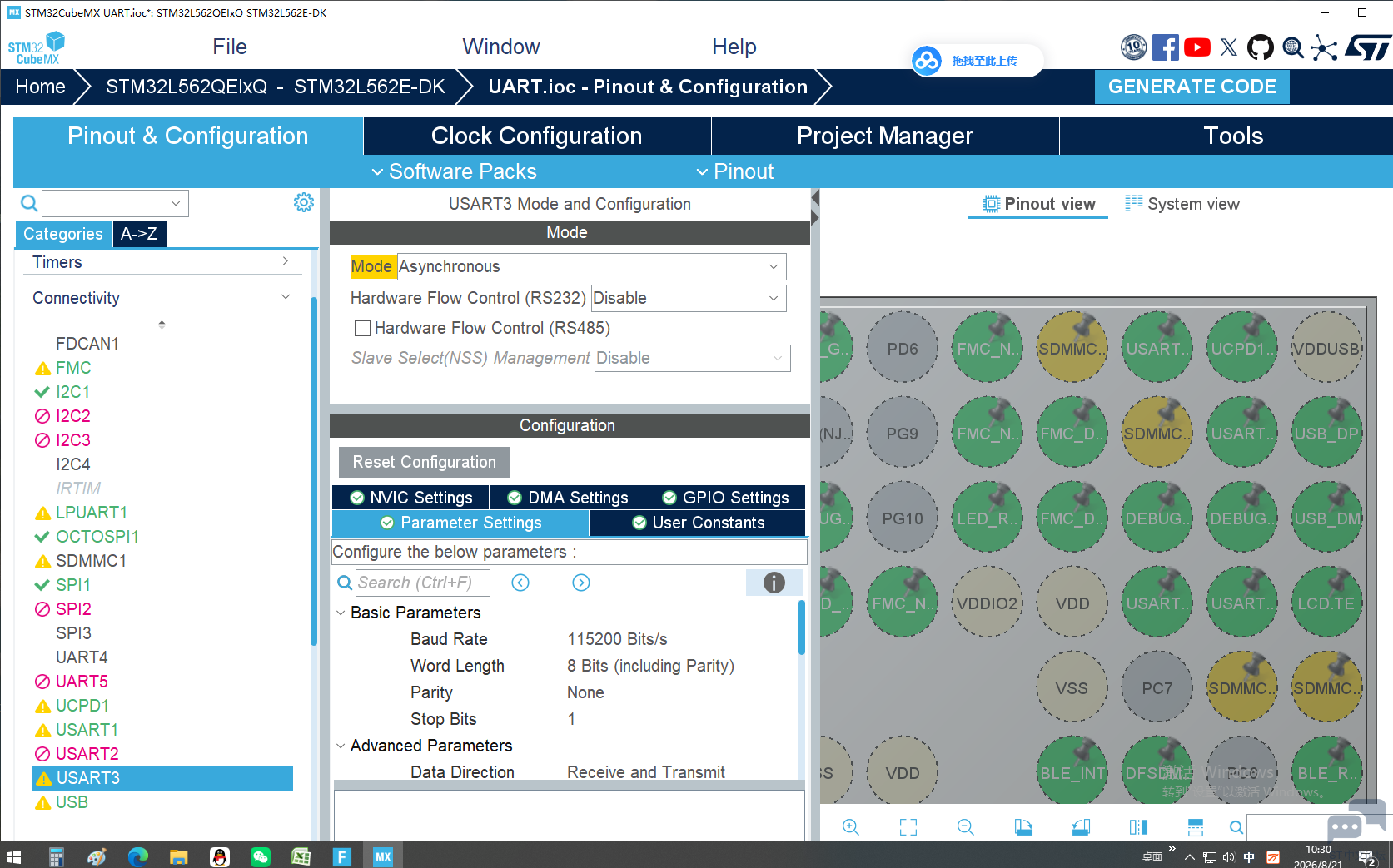
Task: Open Excel from the taskbar
Action: (x=301, y=856)
